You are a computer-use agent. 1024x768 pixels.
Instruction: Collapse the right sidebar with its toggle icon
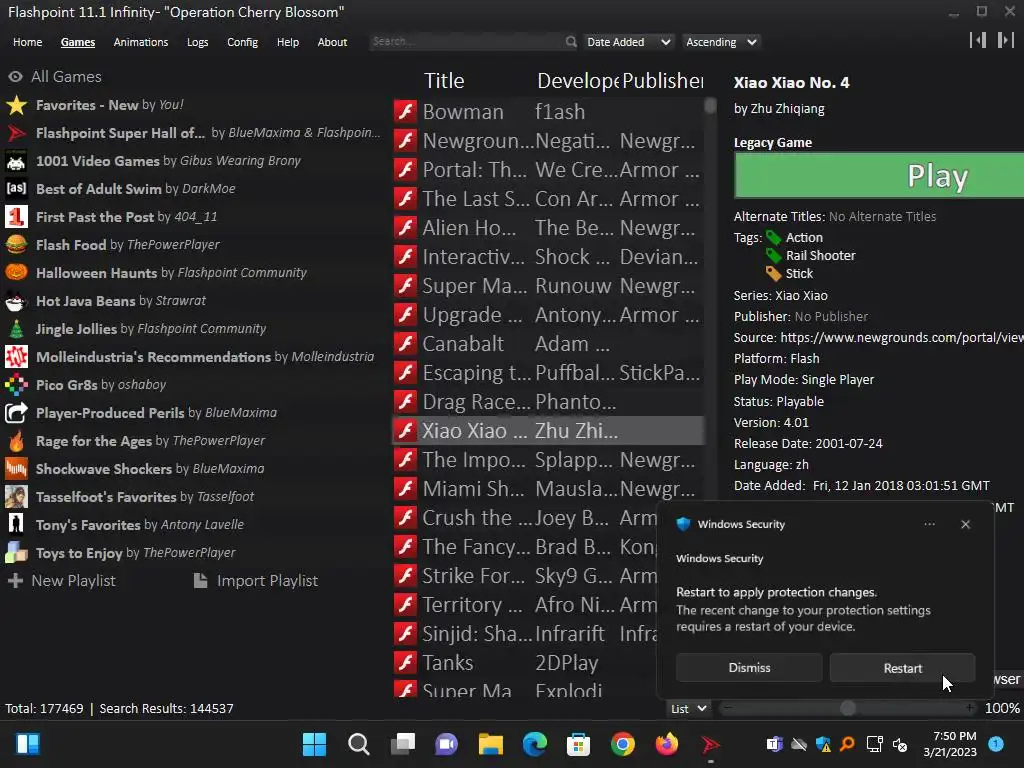[x=1005, y=40]
